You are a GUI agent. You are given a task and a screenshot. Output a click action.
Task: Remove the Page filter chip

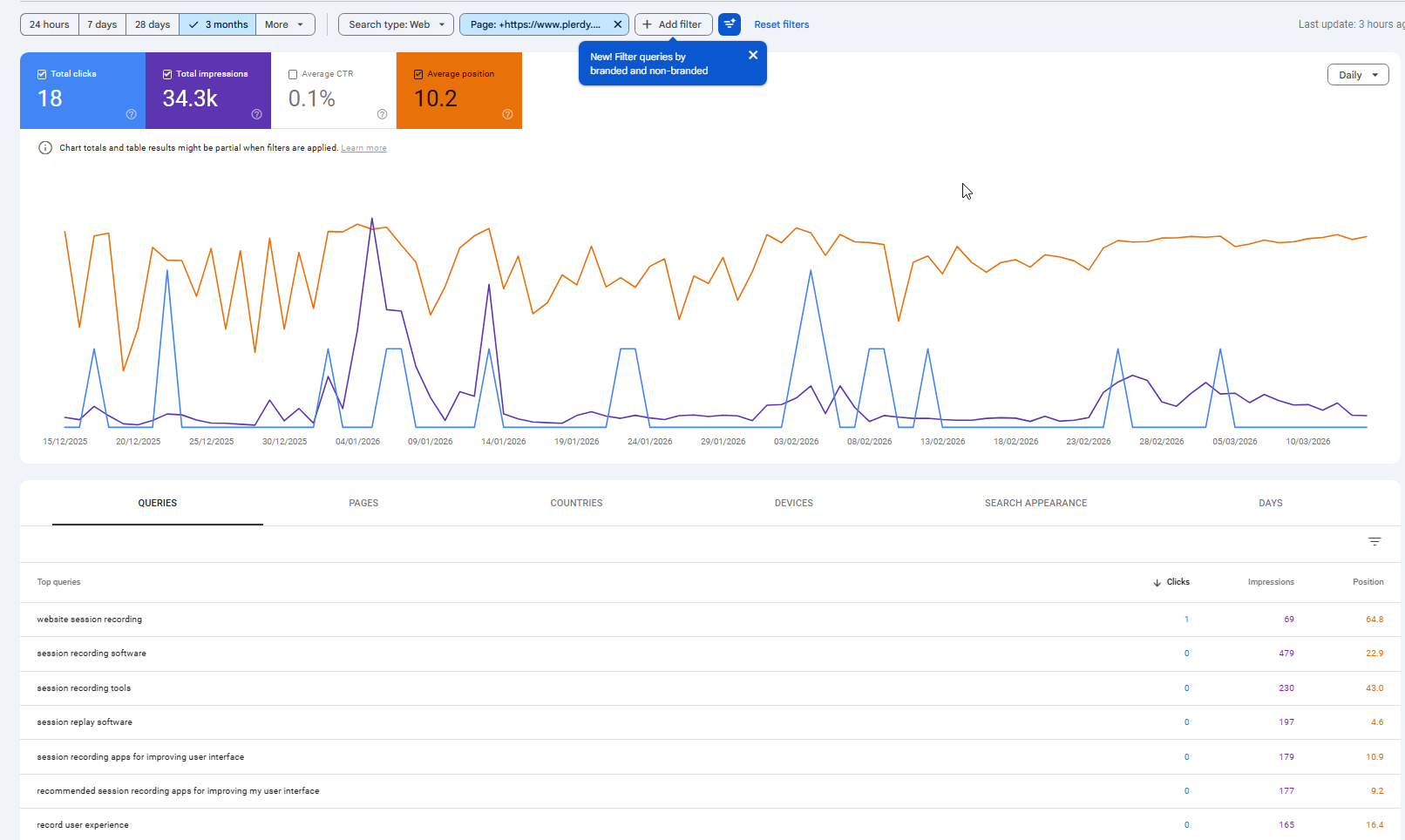point(618,24)
